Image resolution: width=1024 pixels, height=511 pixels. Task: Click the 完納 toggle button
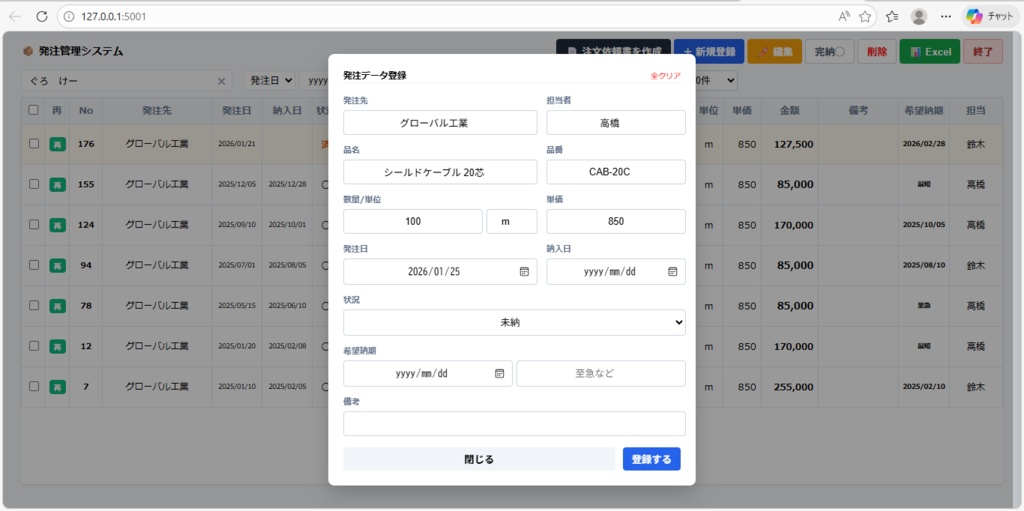click(829, 52)
